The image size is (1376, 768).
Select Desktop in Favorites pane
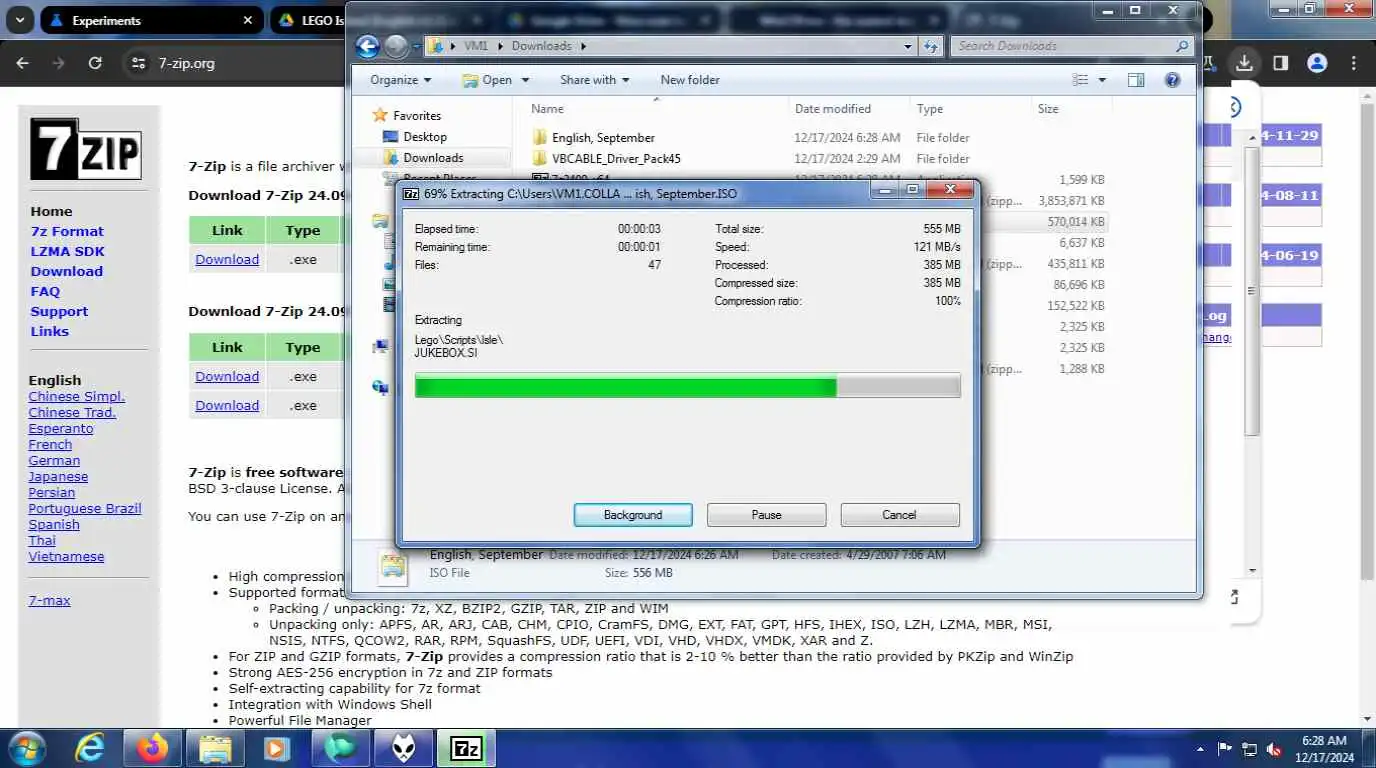pos(425,137)
